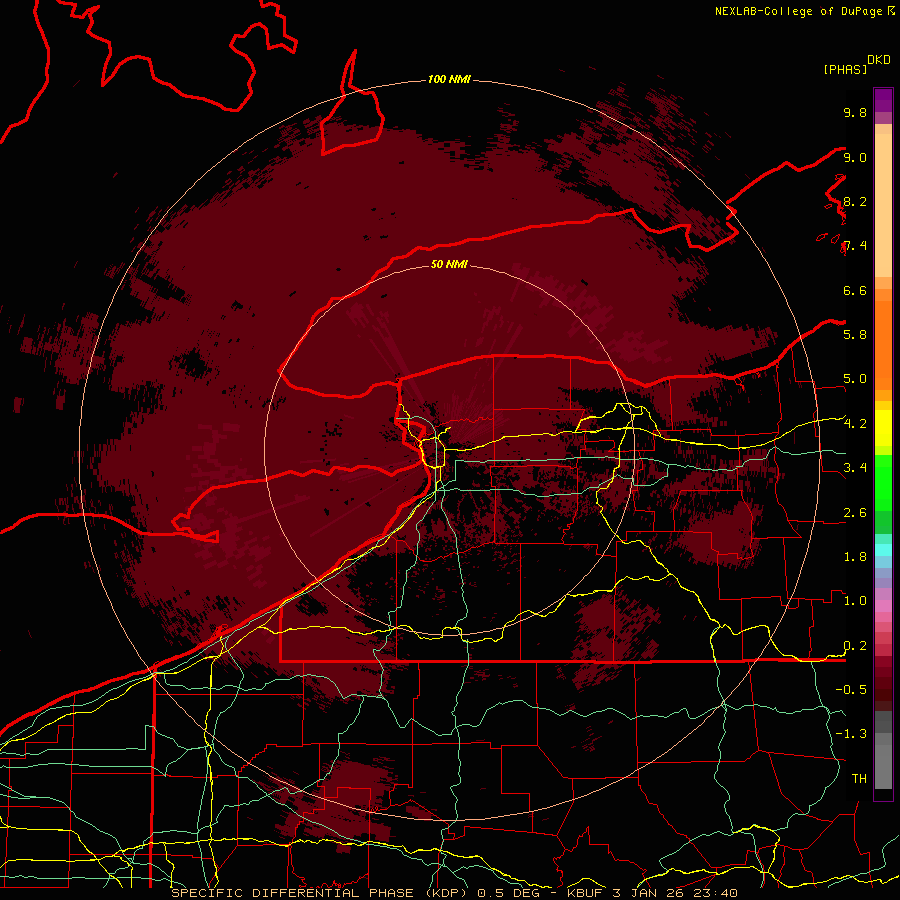Screen dimensions: 900x900
Task: Click the [PHAS] legend unit label
Action: click(845, 69)
